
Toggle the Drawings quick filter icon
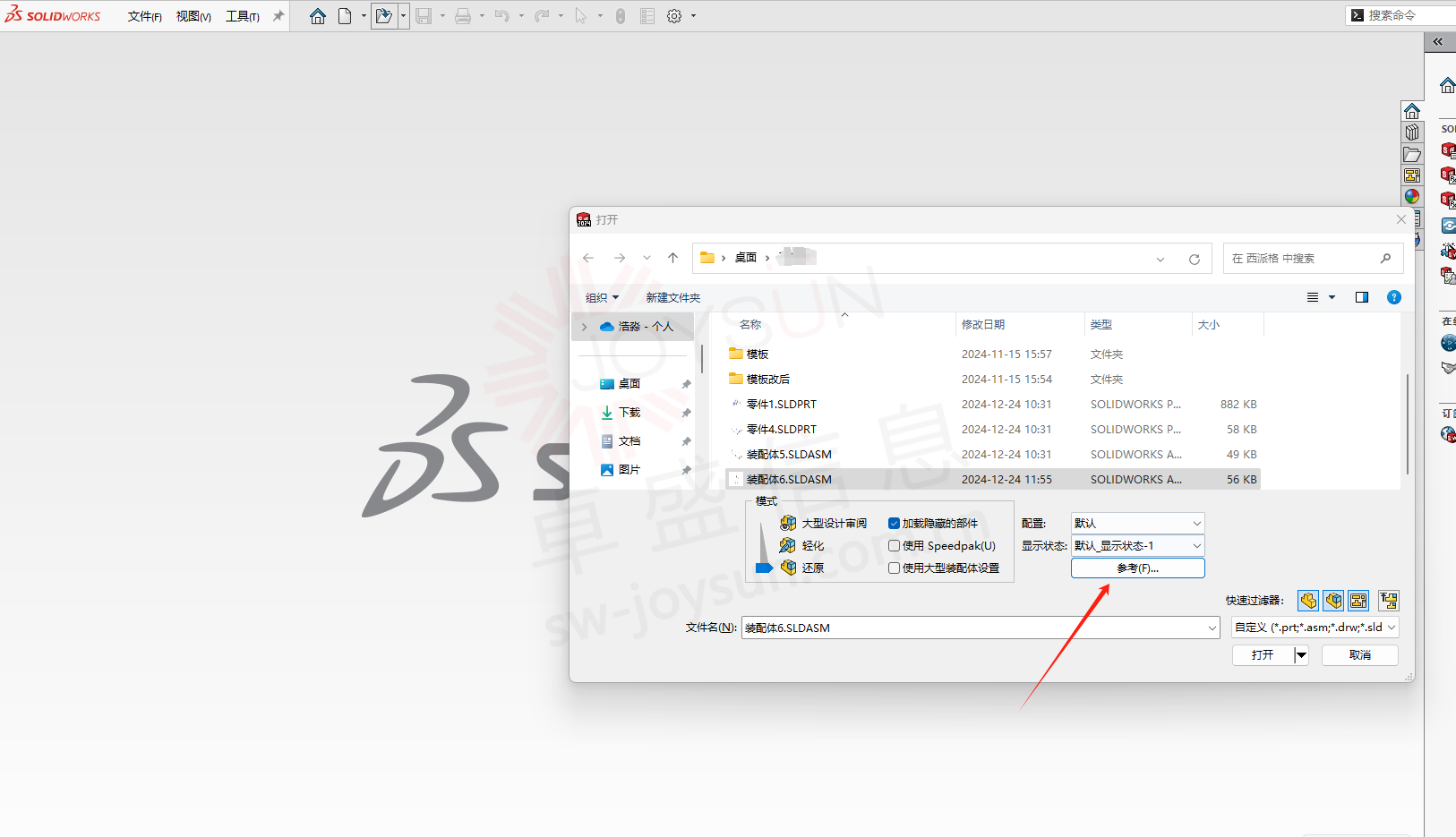click(x=1358, y=601)
